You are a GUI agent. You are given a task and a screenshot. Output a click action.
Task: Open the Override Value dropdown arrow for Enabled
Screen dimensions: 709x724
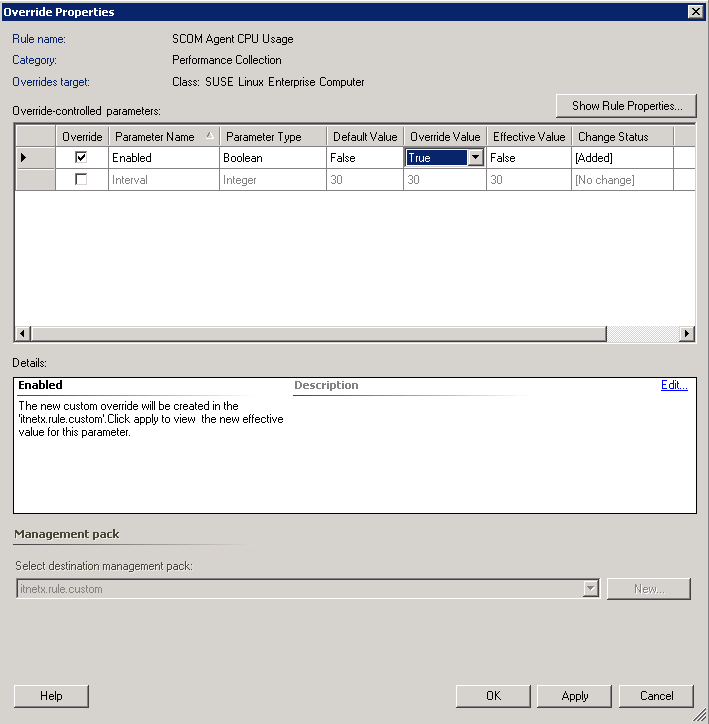click(x=475, y=157)
